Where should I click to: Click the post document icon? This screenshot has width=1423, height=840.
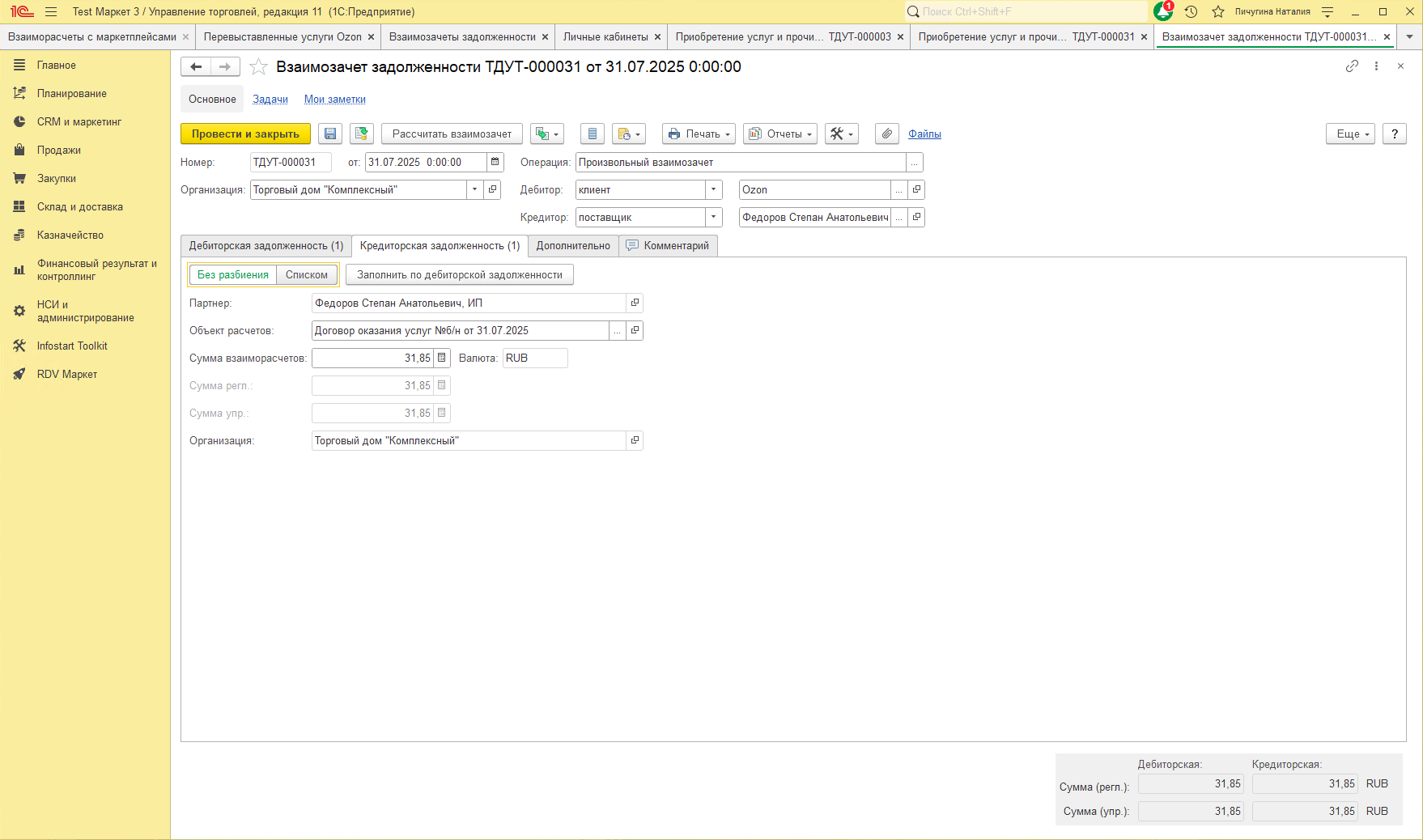pos(362,134)
